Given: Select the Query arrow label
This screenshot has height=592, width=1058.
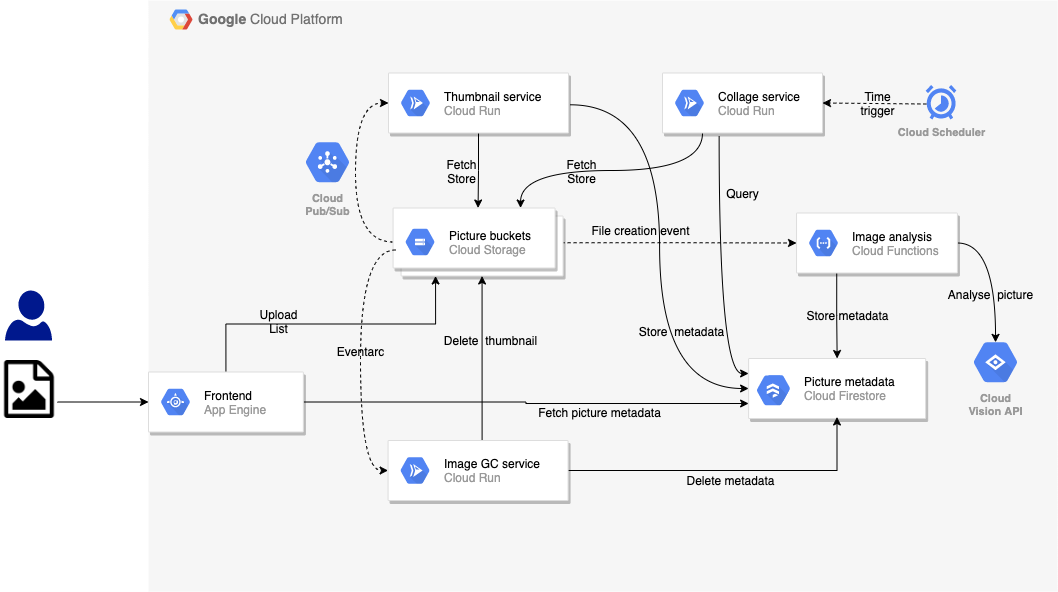Looking at the screenshot, I should (x=742, y=194).
